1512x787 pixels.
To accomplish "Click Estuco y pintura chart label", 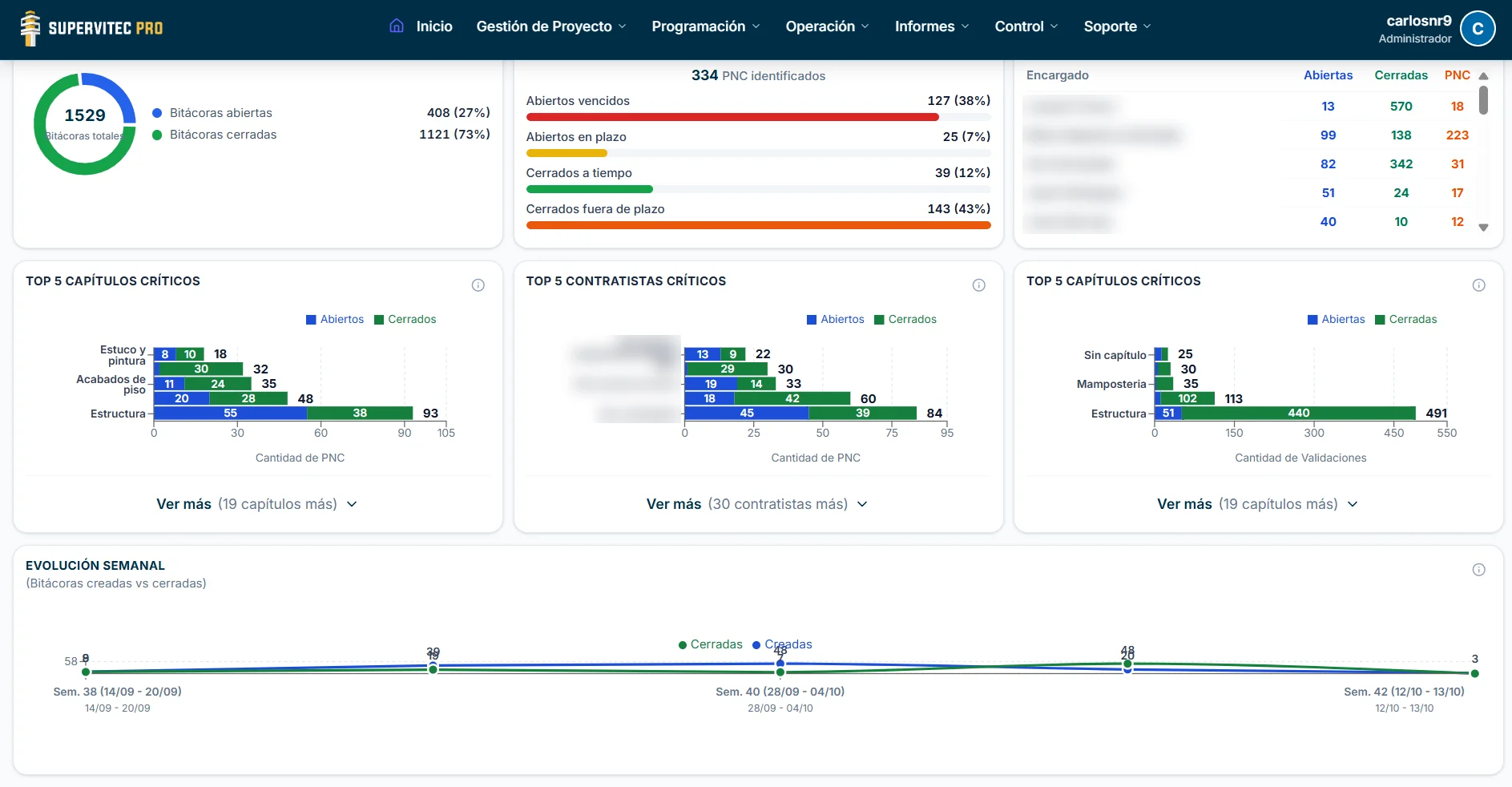I will pyautogui.click(x=123, y=355).
